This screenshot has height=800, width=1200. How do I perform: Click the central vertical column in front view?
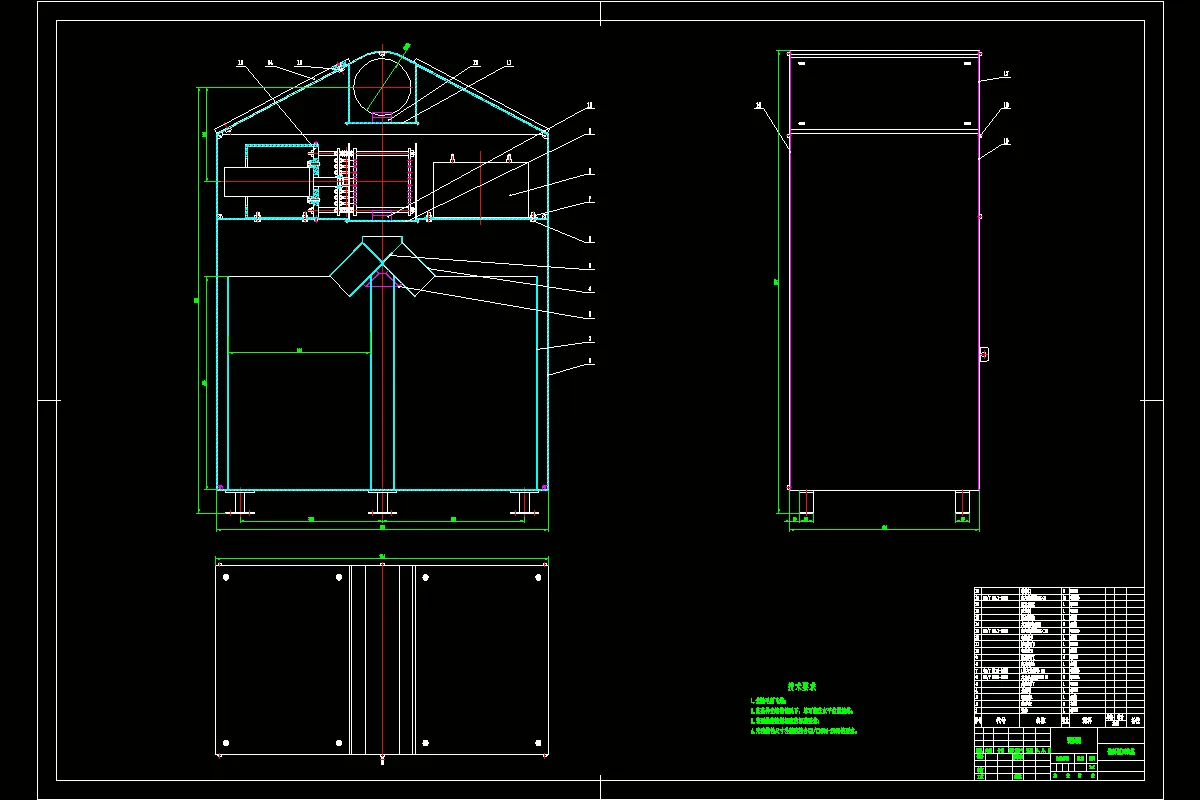(x=383, y=385)
